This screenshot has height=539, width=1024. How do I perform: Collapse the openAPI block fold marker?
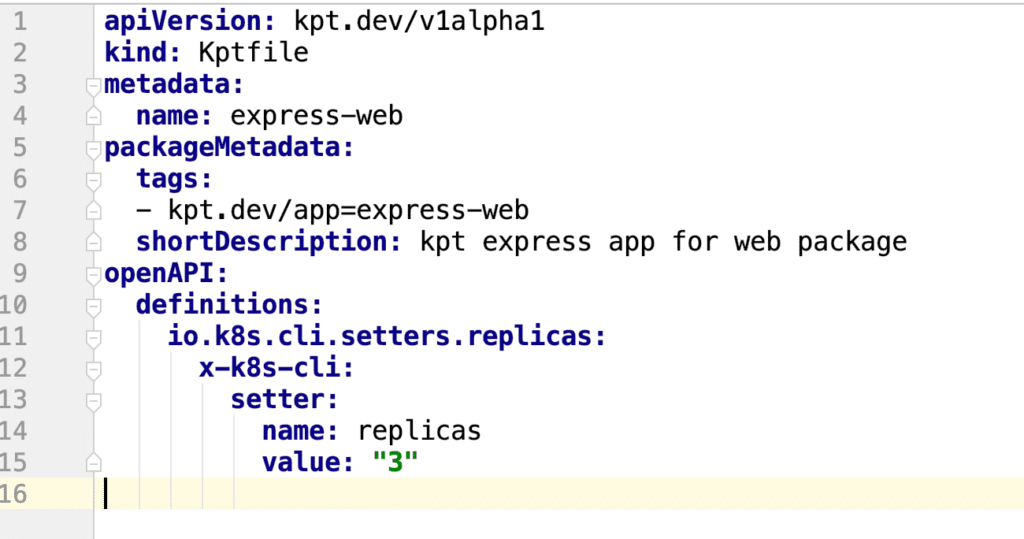point(93,274)
